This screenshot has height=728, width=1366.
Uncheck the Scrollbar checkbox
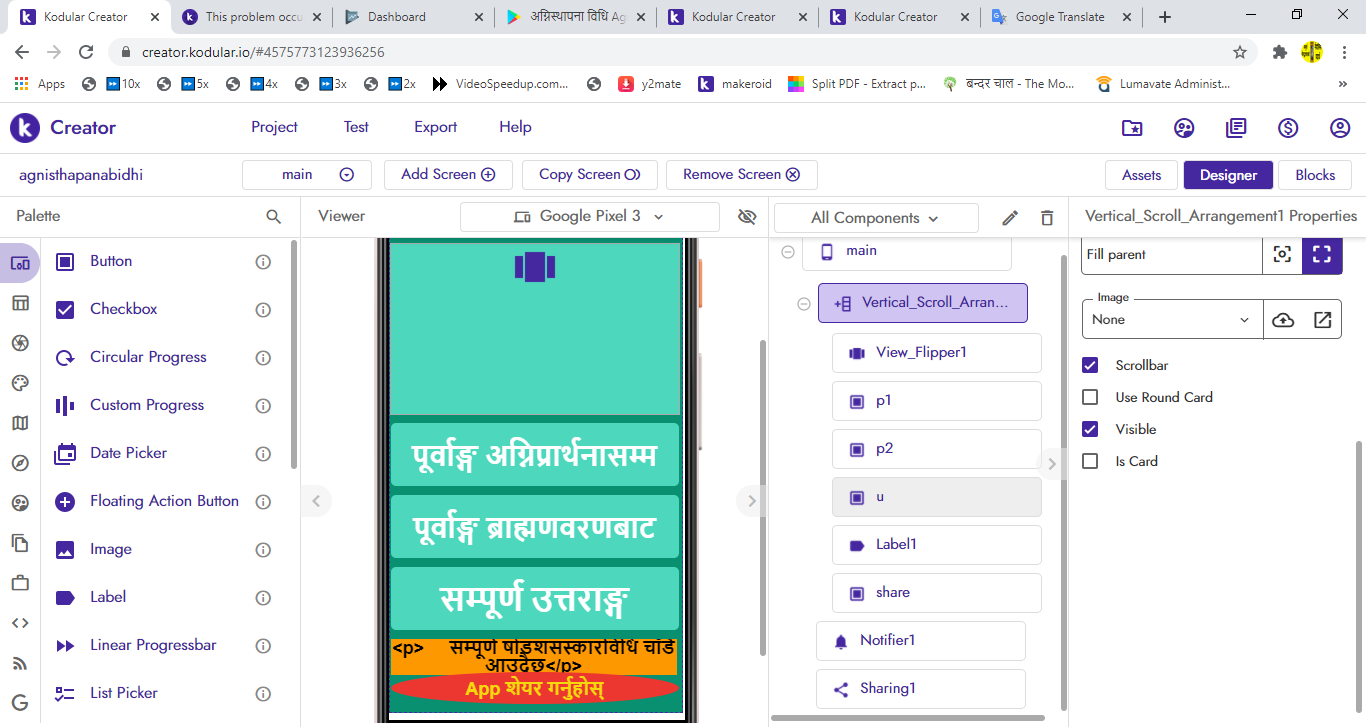1091,365
